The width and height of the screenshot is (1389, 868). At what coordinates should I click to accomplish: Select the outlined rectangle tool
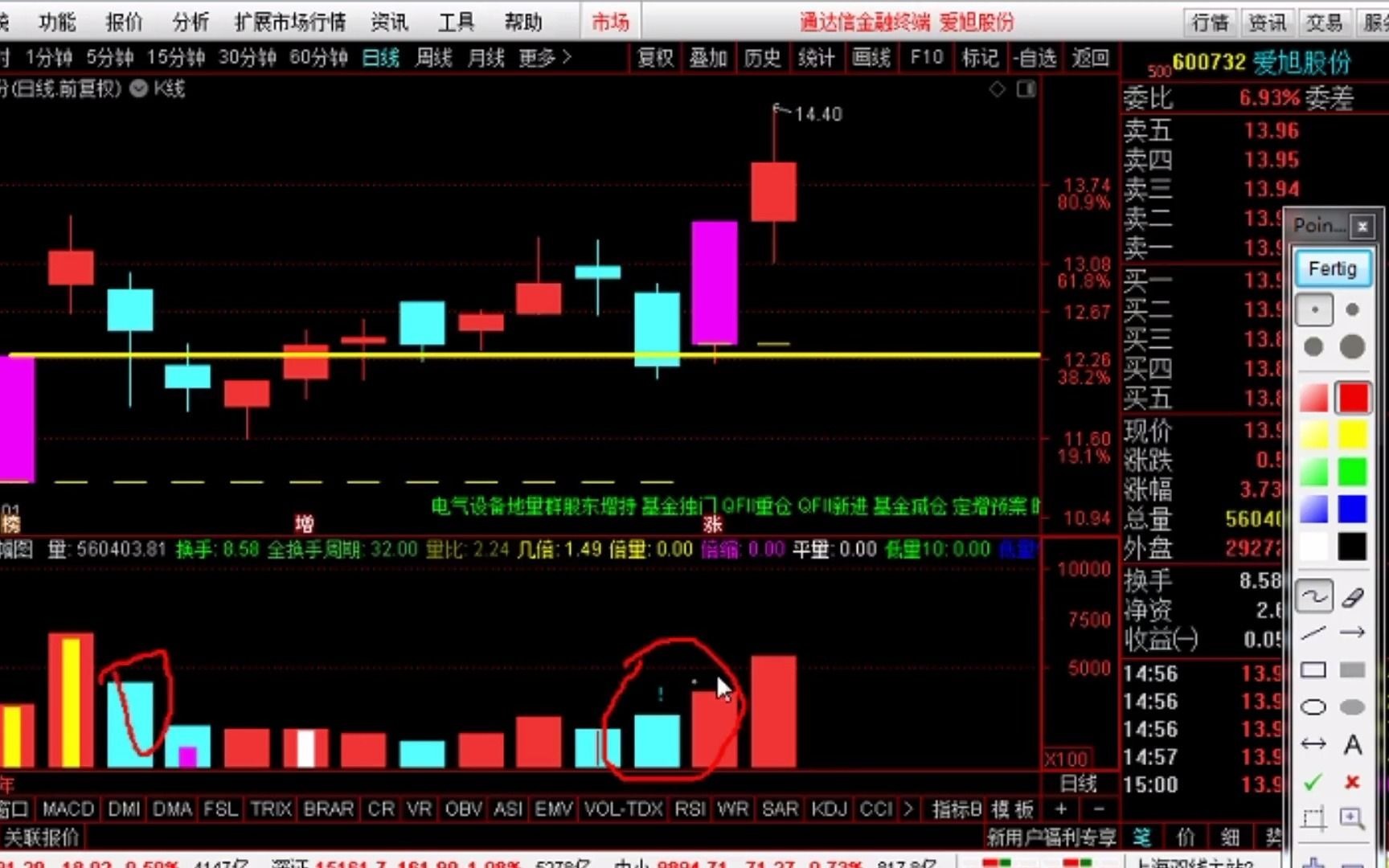(1314, 670)
